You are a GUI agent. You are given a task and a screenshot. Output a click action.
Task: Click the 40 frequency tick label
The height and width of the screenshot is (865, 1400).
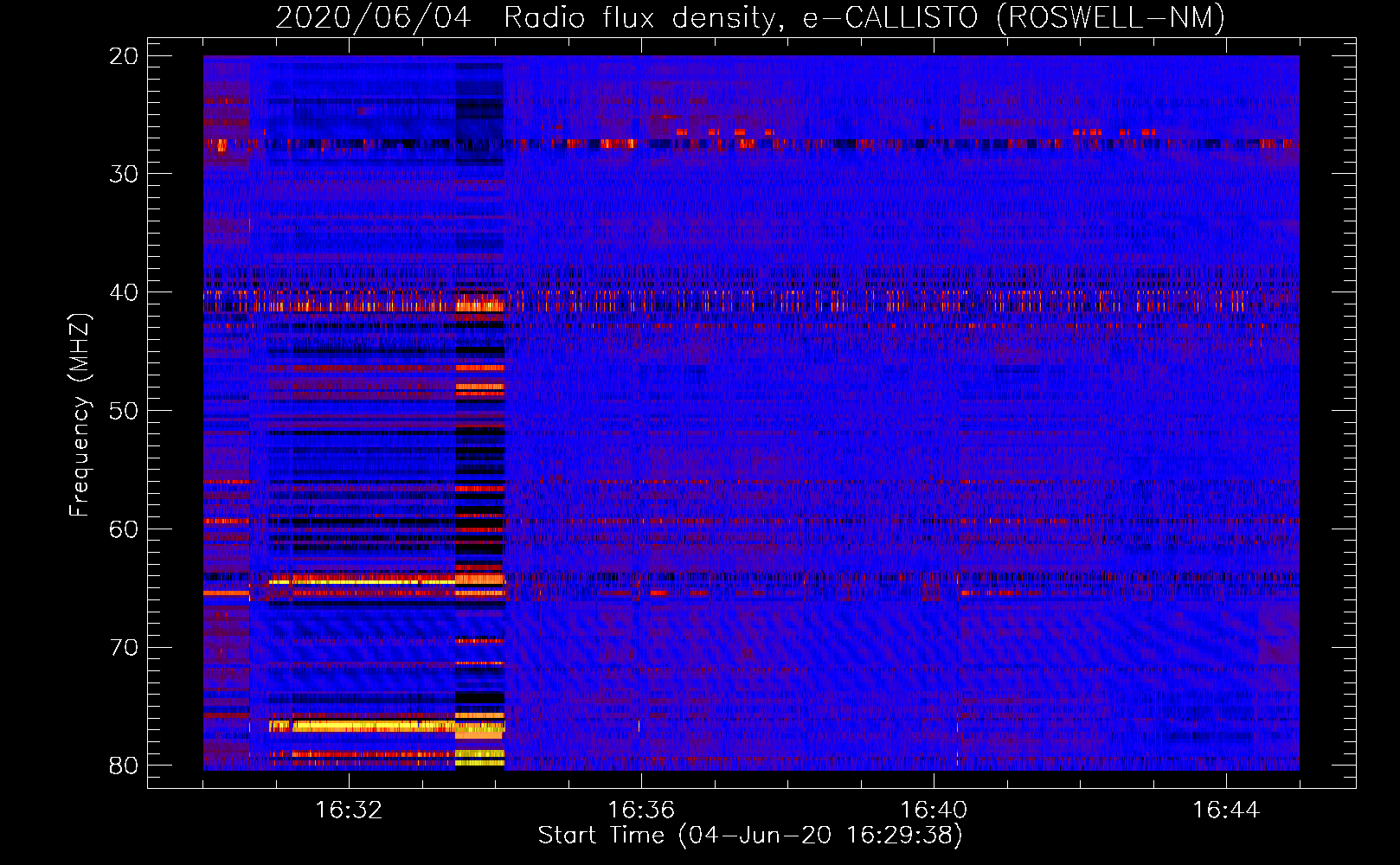click(x=125, y=292)
